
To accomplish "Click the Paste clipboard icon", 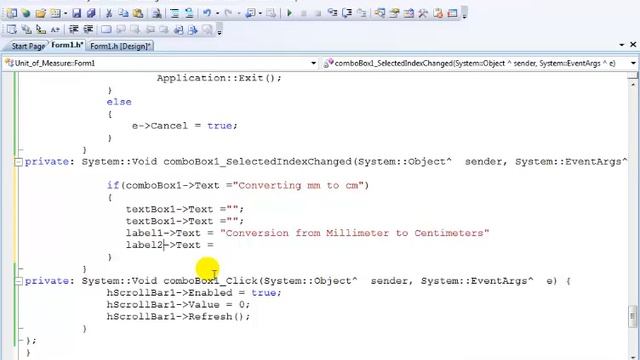I will (138, 13).
